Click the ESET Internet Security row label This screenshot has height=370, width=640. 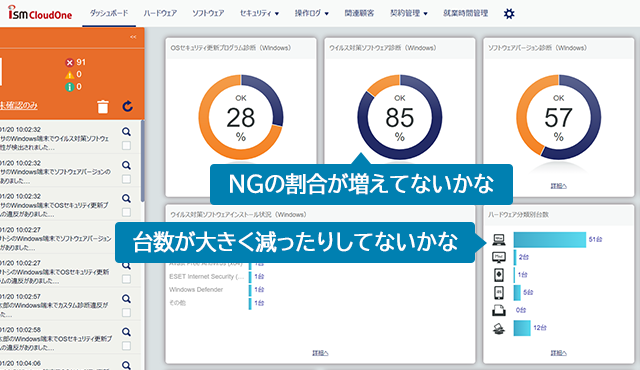pos(207,277)
